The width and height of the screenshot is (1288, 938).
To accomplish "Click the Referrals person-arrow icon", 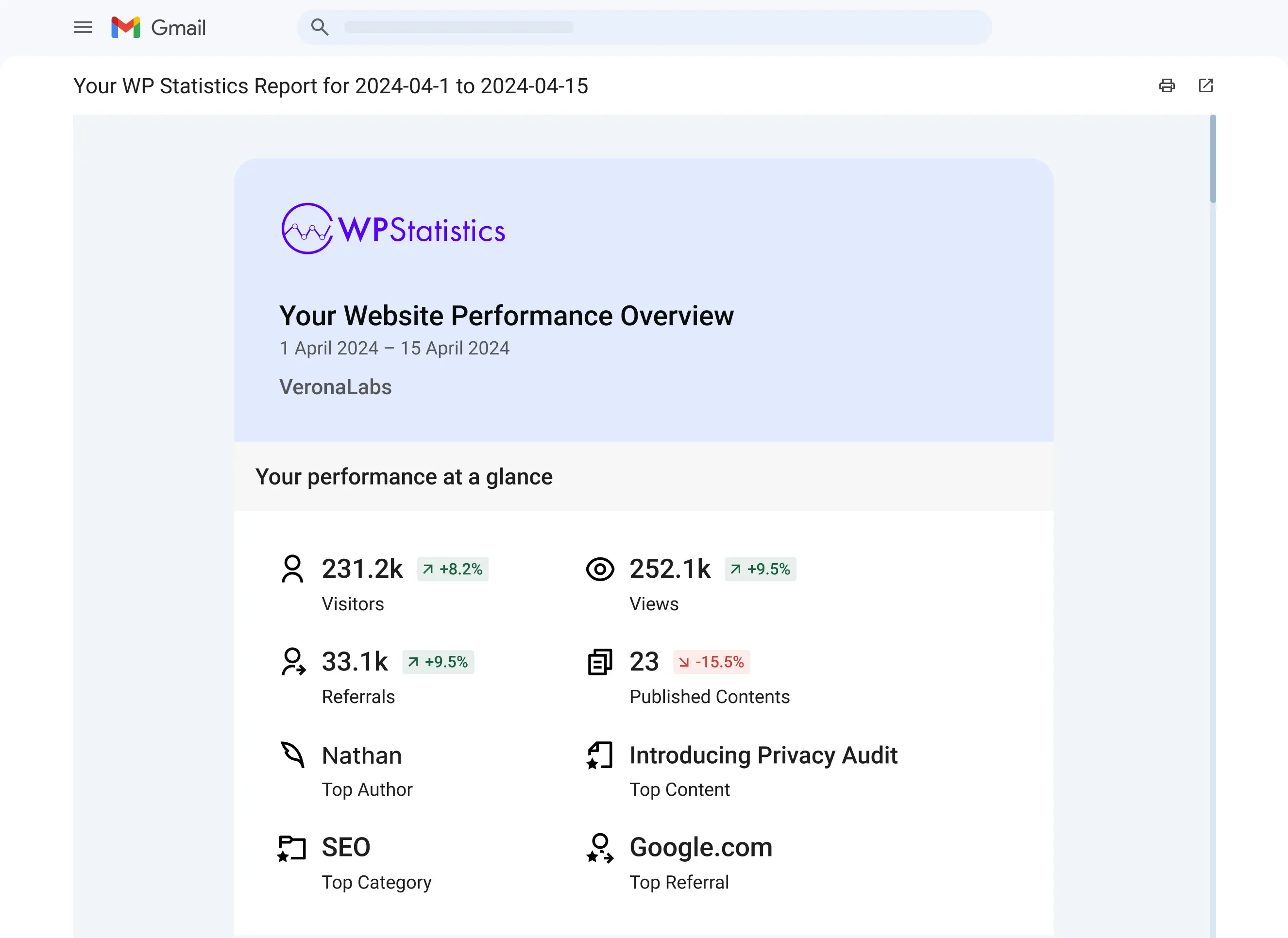I will tap(293, 662).
